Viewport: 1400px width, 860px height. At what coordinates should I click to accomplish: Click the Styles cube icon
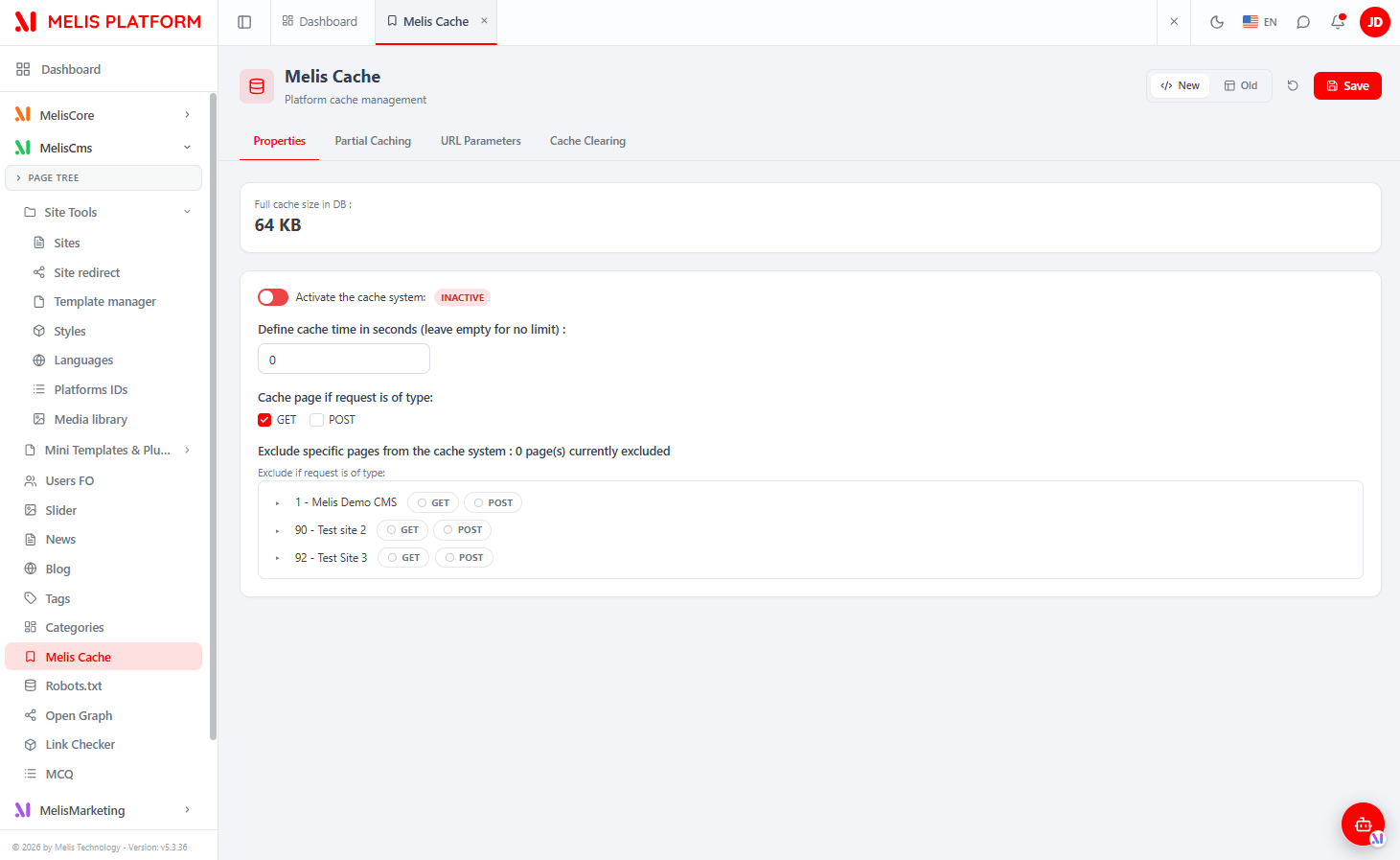pos(39,331)
